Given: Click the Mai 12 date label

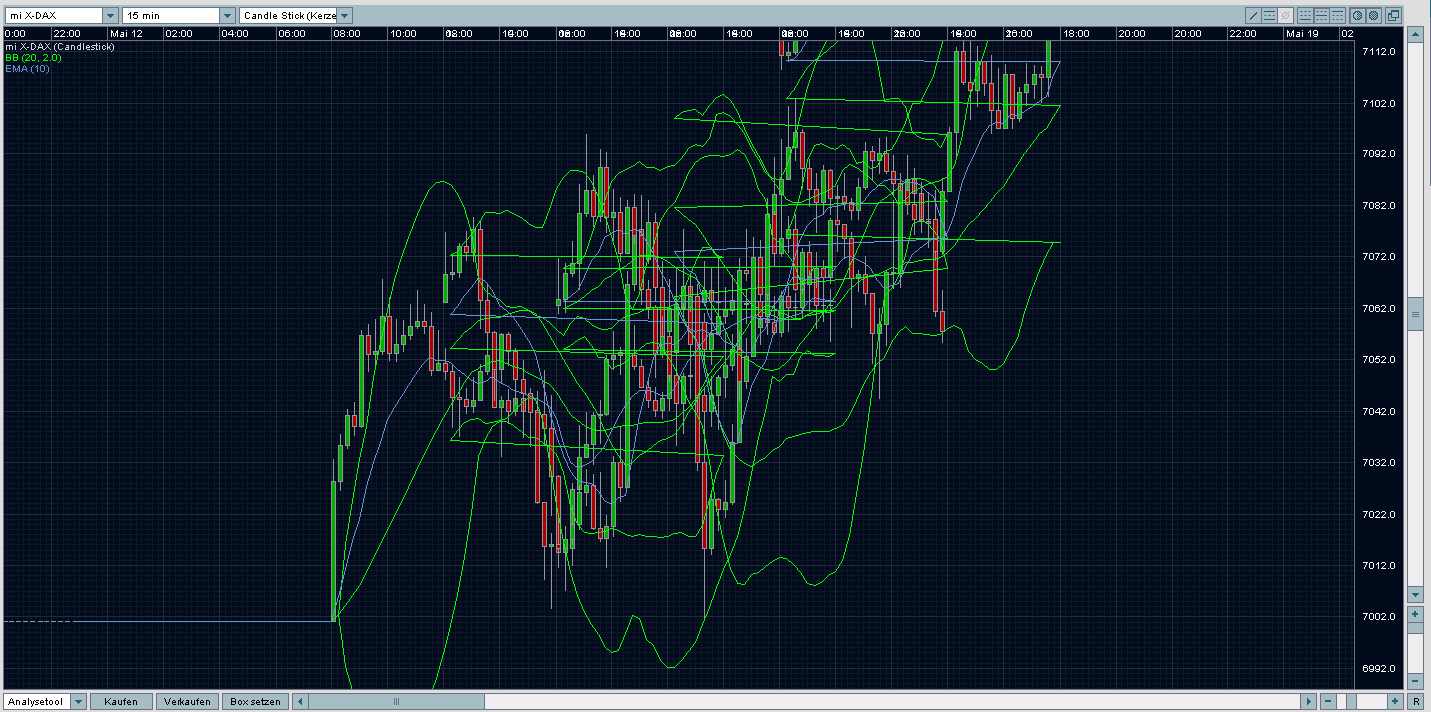Looking at the screenshot, I should click(x=126, y=33).
